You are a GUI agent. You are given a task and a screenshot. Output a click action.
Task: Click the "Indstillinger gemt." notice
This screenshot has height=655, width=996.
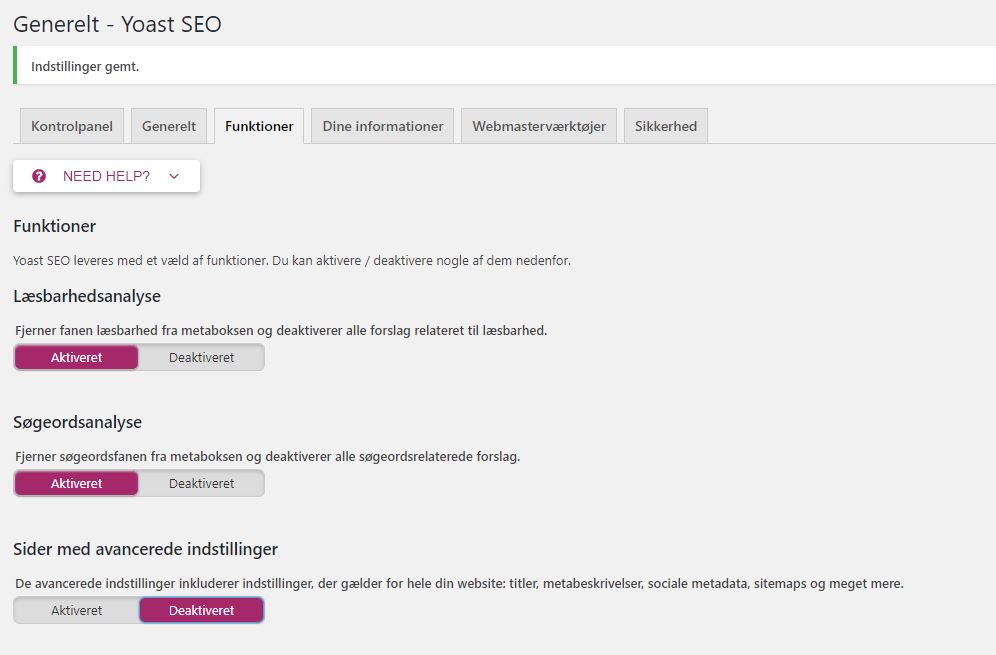point(85,66)
